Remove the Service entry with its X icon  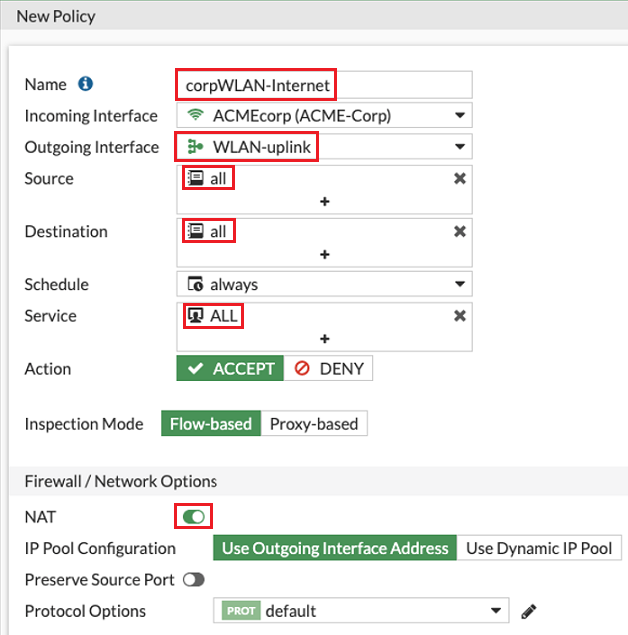460,316
